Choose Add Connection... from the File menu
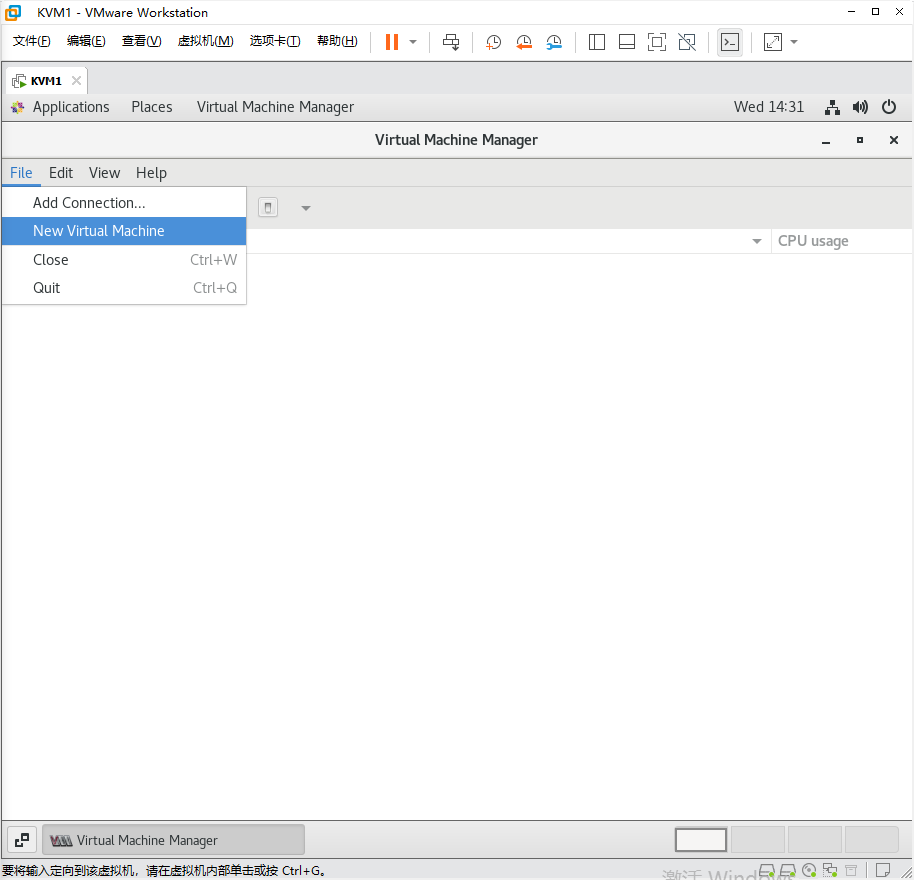The width and height of the screenshot is (914, 880). tap(124, 203)
